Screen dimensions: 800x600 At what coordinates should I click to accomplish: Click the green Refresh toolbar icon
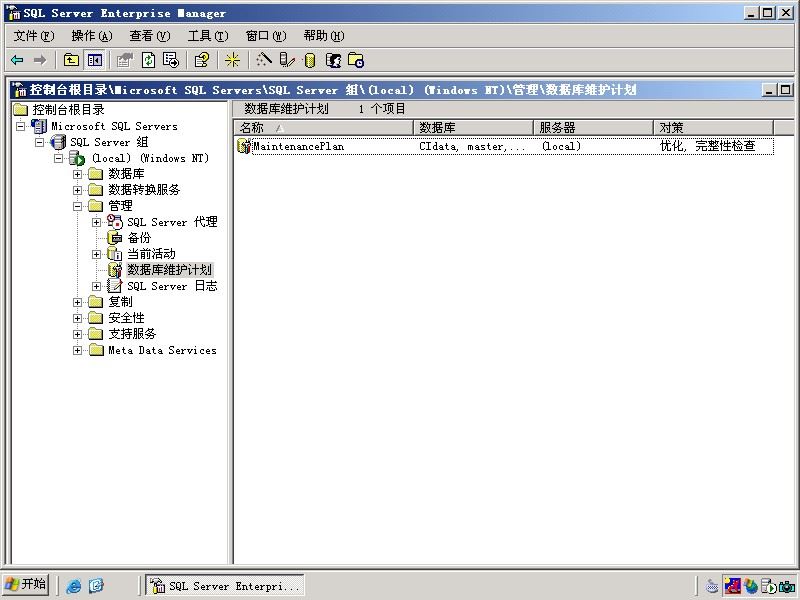click(148, 60)
